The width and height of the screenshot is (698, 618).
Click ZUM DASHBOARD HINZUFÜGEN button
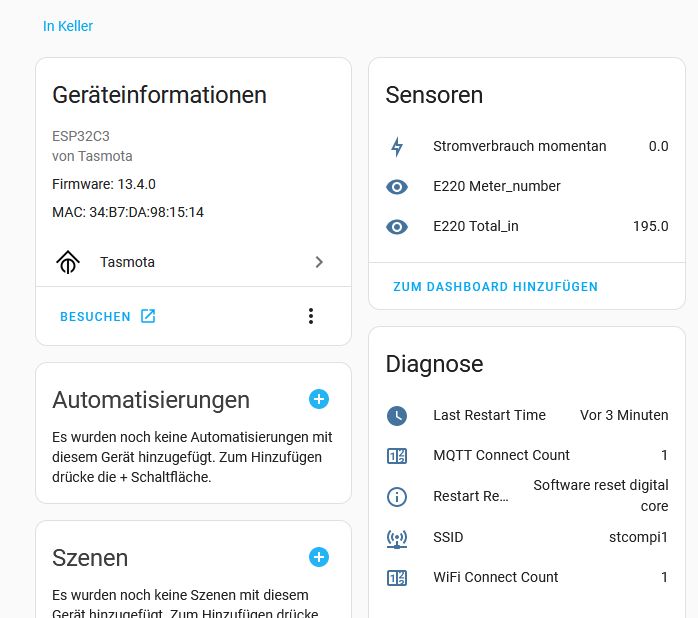coord(495,287)
